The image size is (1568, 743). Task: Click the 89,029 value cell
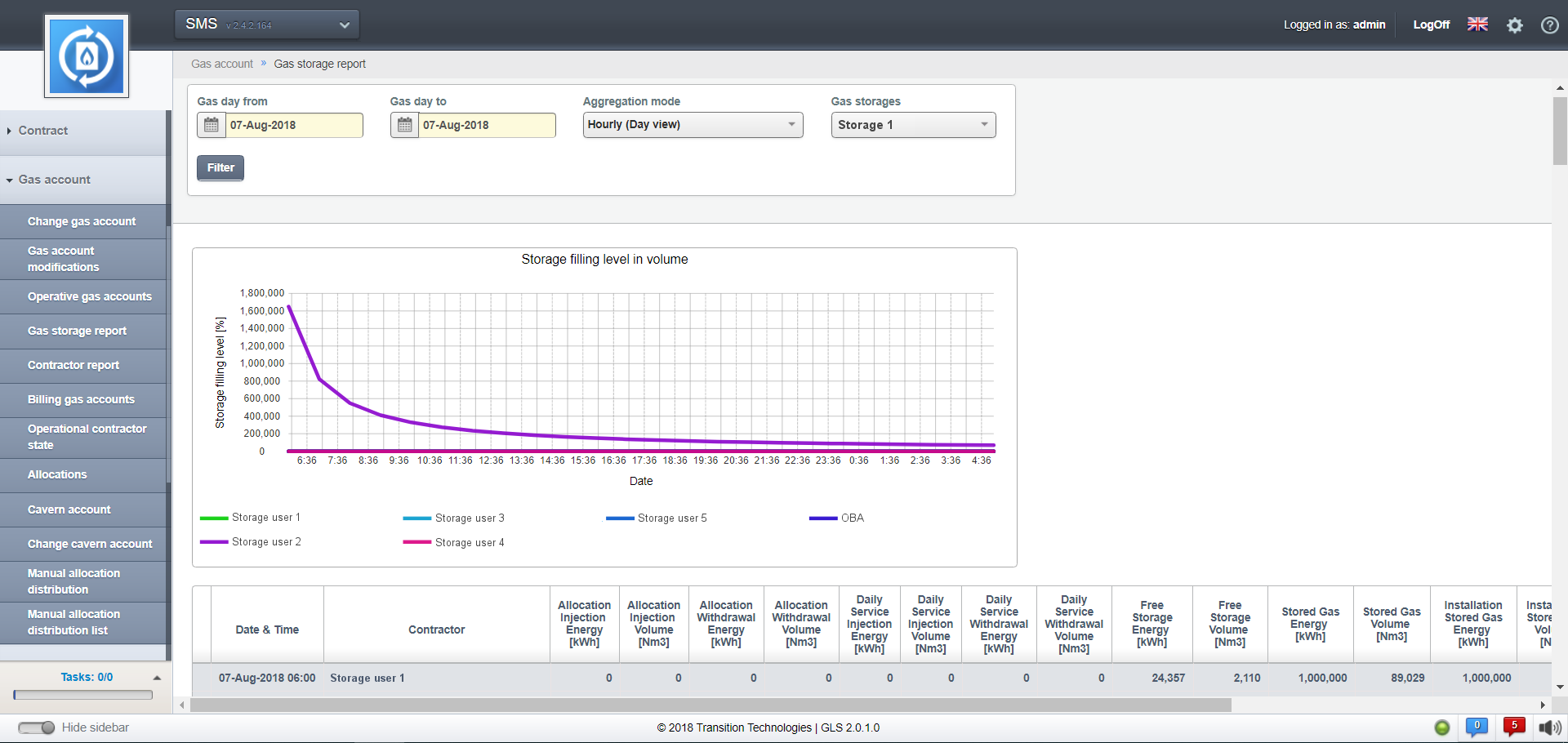pyautogui.click(x=1392, y=678)
